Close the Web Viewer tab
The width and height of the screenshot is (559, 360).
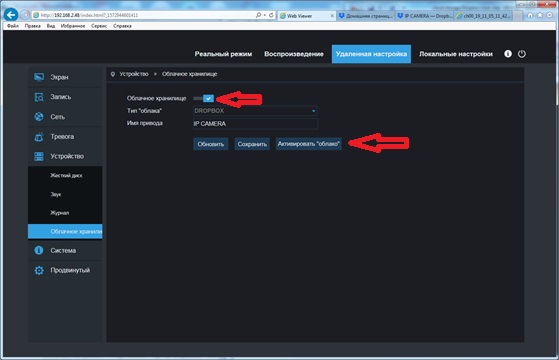click(x=332, y=16)
